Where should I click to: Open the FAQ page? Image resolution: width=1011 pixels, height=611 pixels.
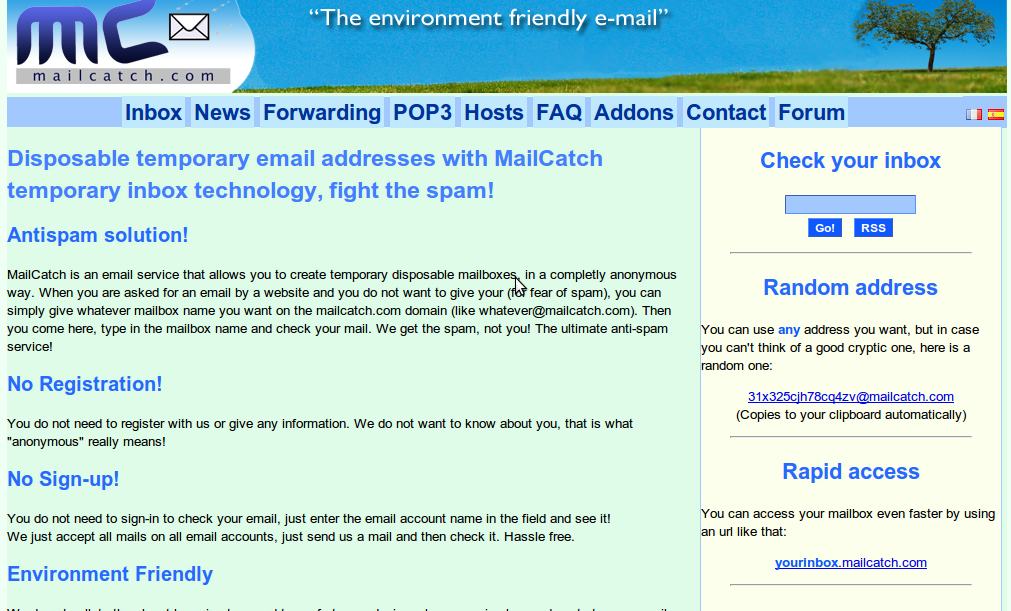(559, 113)
